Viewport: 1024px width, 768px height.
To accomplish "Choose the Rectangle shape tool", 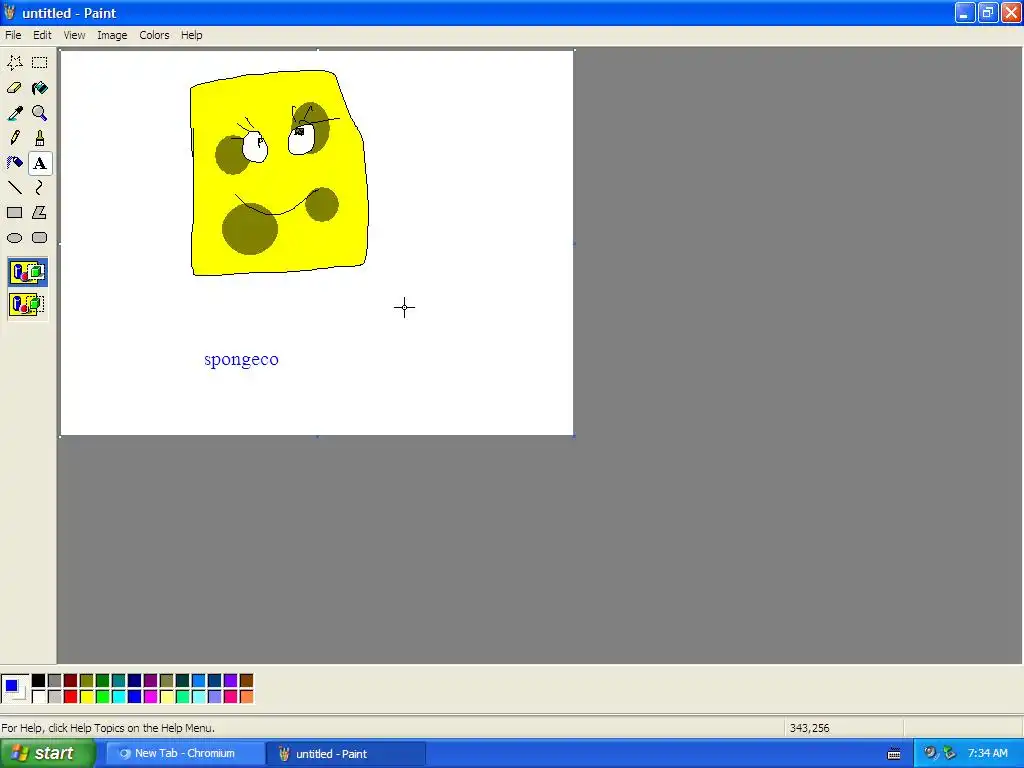I will tap(14, 213).
